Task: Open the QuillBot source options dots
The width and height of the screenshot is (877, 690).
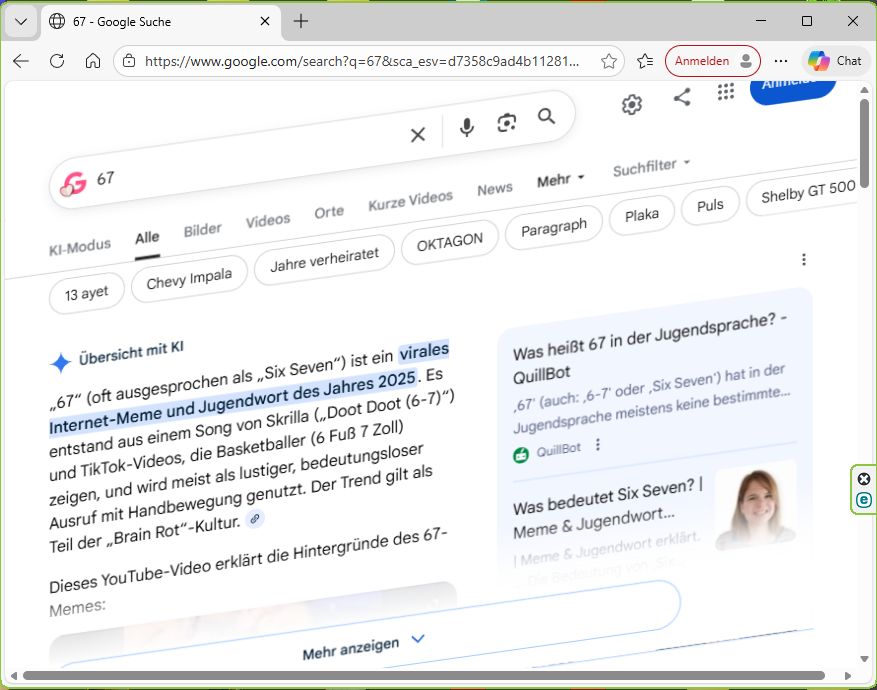Action: pyautogui.click(x=598, y=445)
